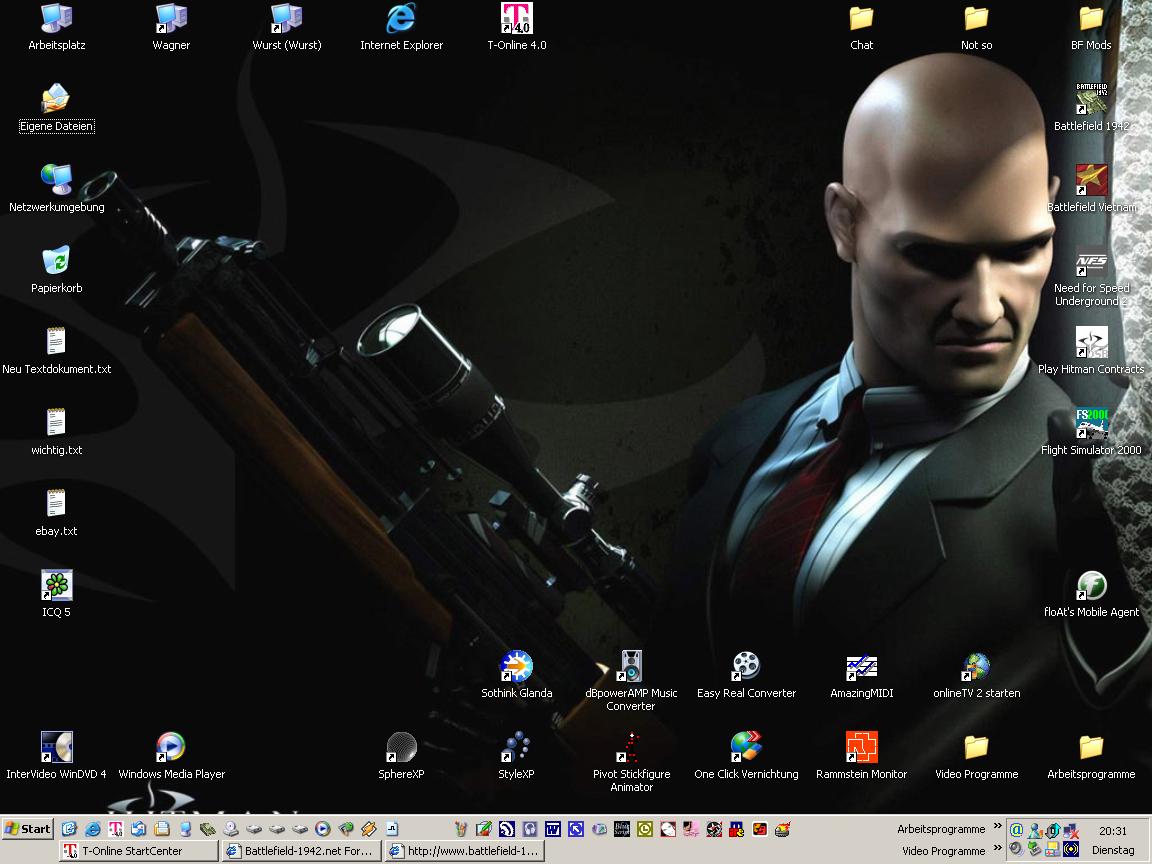Click the Video Programme toolbar label

(943, 851)
